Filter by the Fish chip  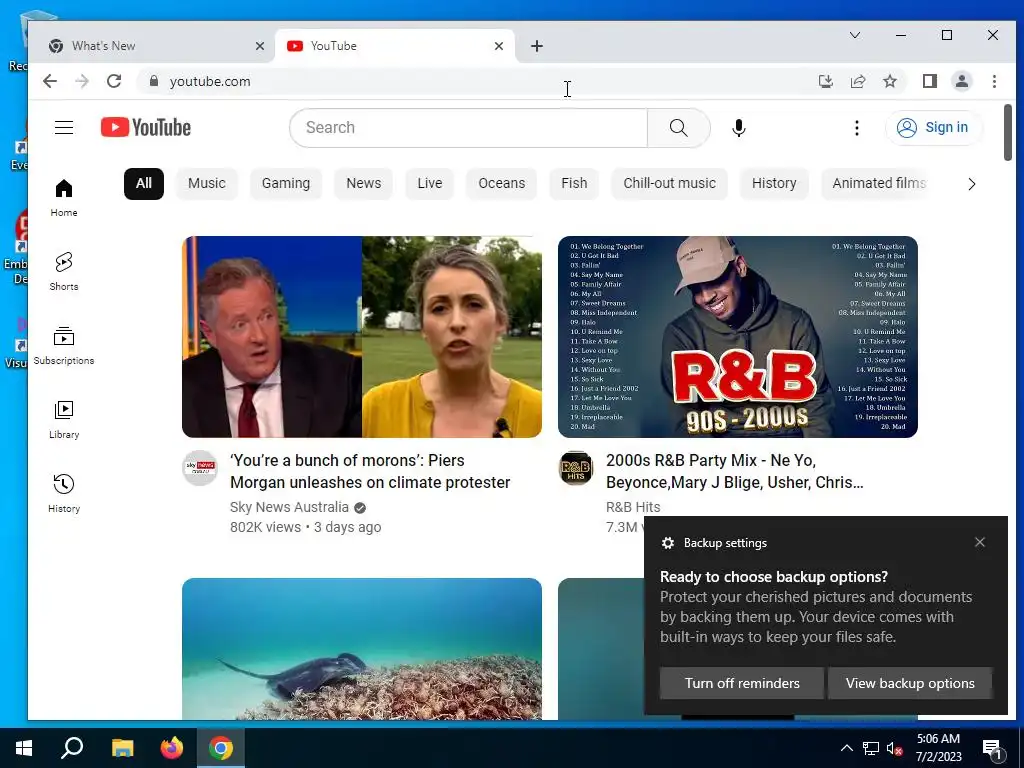click(x=574, y=184)
